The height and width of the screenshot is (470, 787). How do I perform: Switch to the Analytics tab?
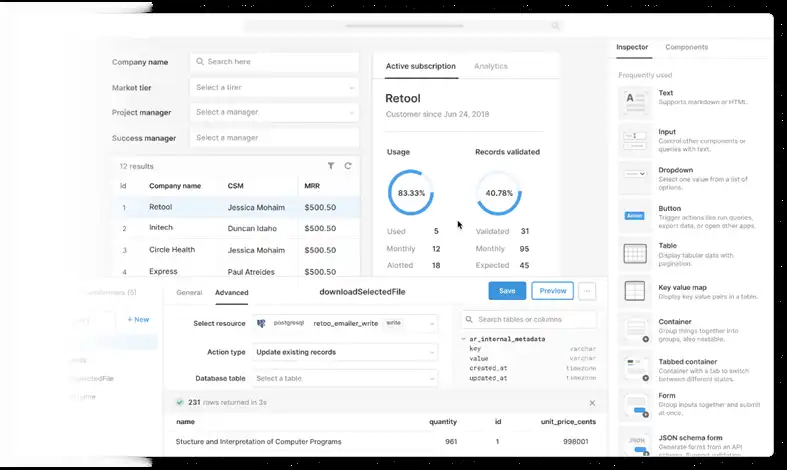coord(491,66)
